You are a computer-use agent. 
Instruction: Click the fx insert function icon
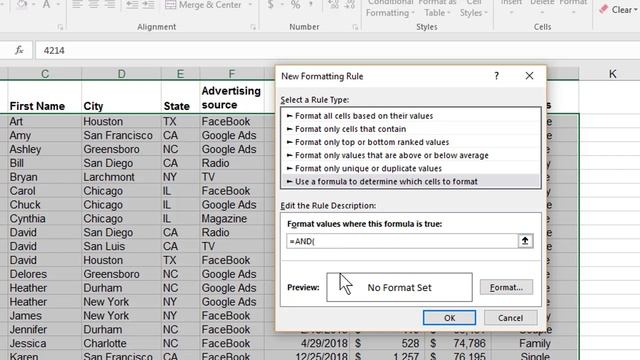(19, 50)
